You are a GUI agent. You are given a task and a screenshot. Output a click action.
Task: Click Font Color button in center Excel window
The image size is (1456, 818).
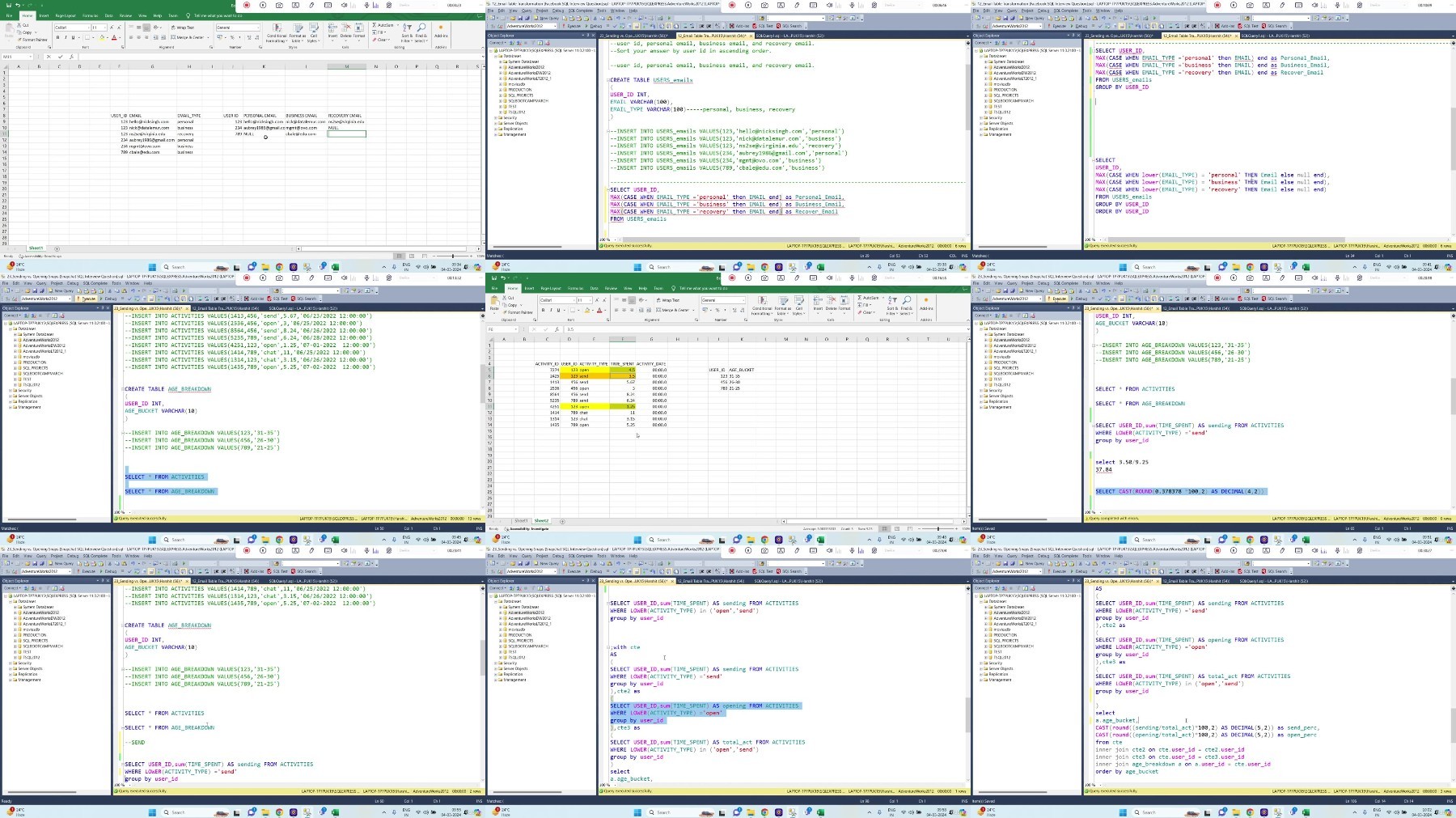coord(599,310)
